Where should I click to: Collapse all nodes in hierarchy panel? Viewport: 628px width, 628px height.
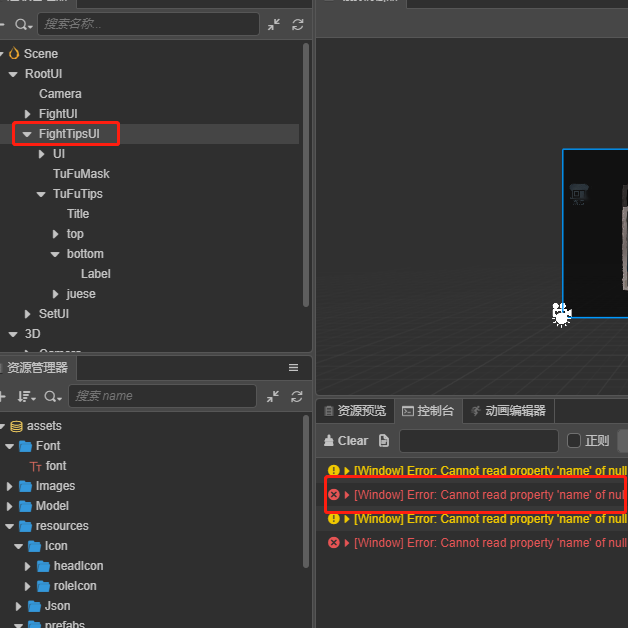[274, 25]
